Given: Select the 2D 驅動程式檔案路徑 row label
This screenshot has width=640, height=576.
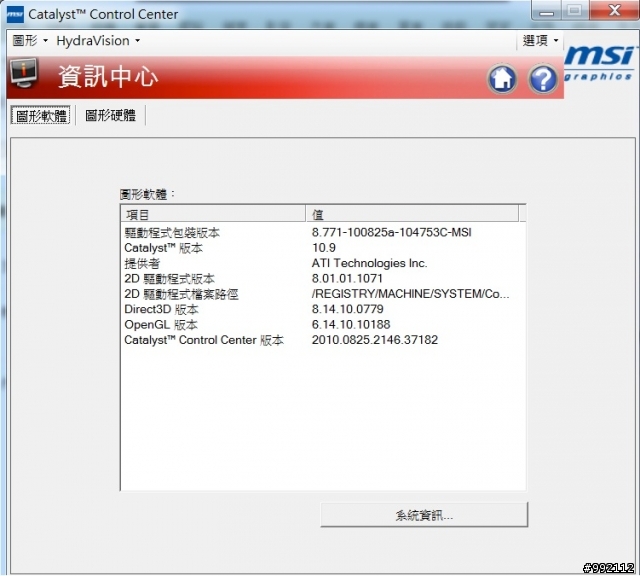Looking at the screenshot, I should (x=181, y=294).
